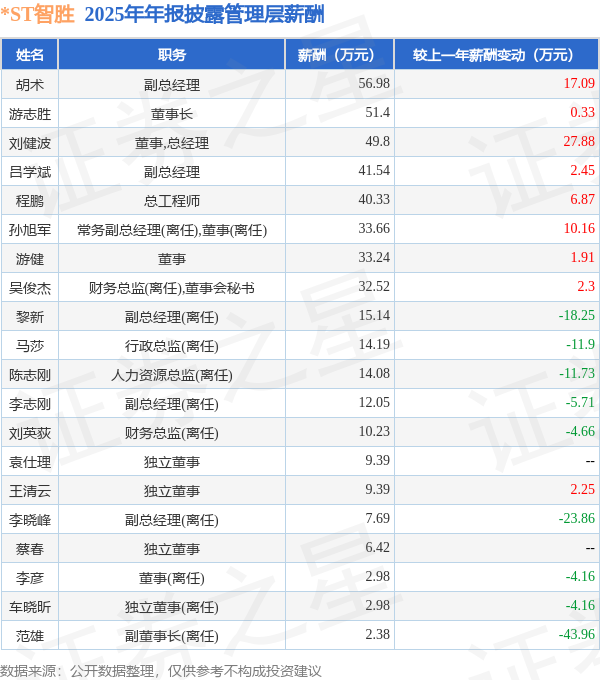Click the -23.86 change value for 李晓峰

(577, 518)
